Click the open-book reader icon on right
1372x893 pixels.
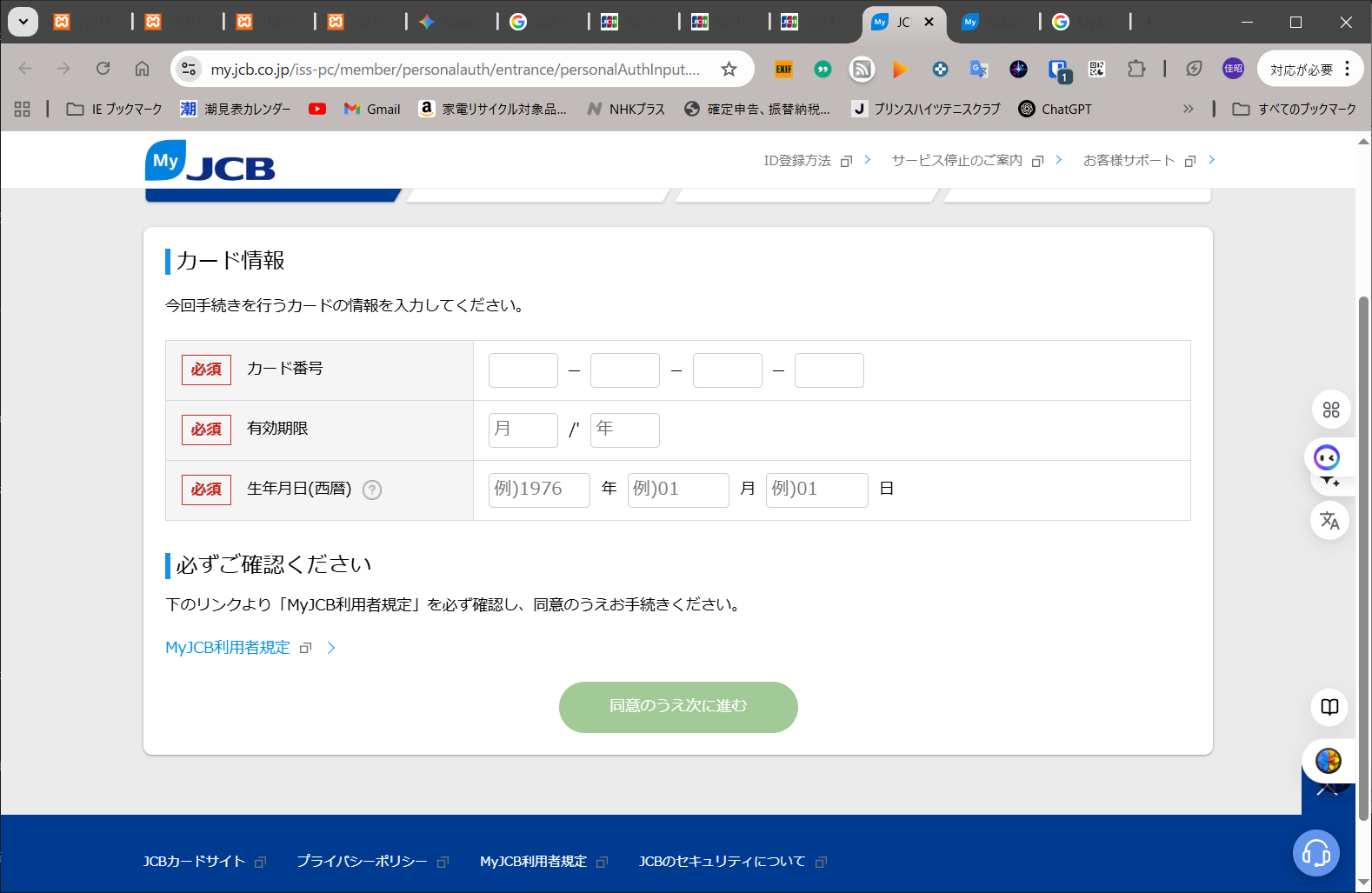click(x=1329, y=707)
